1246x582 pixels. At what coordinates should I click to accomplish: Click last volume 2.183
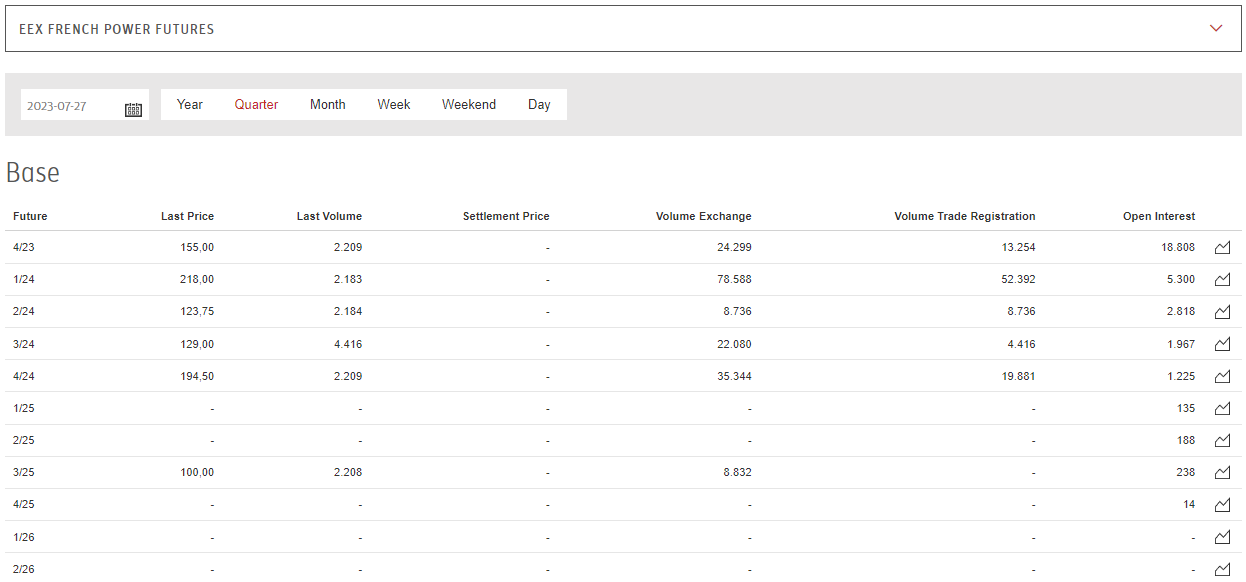348,279
